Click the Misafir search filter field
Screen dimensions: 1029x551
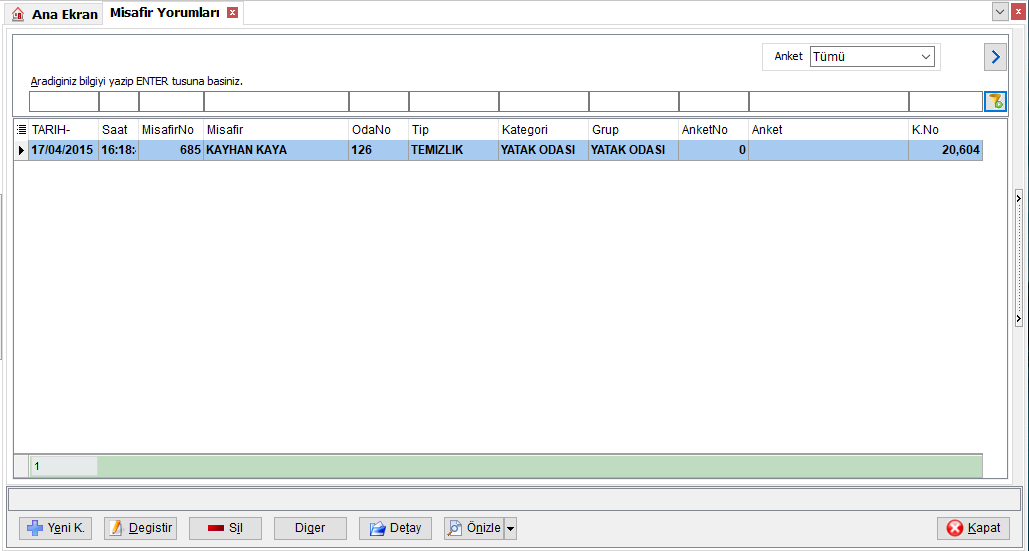[x=276, y=102]
